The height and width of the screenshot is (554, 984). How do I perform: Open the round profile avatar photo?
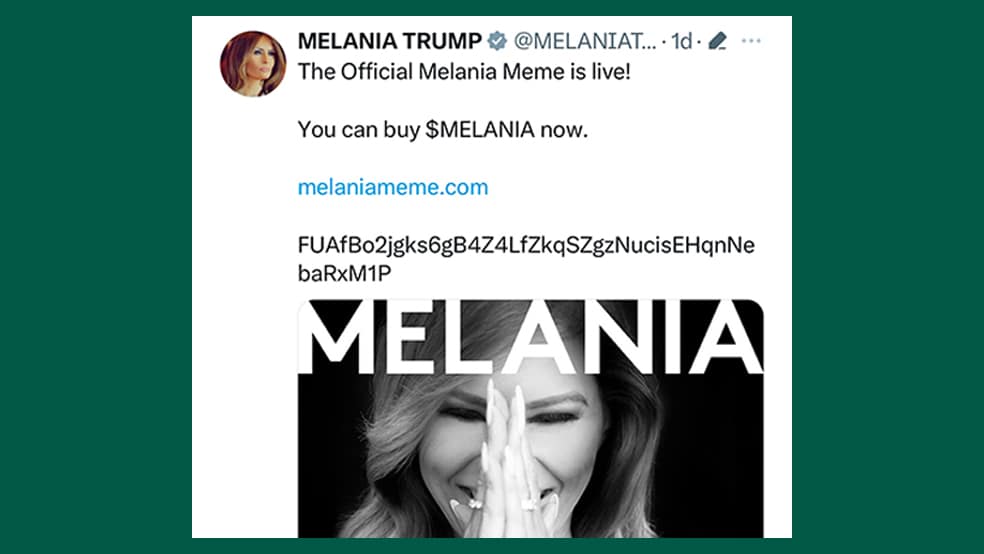point(253,64)
